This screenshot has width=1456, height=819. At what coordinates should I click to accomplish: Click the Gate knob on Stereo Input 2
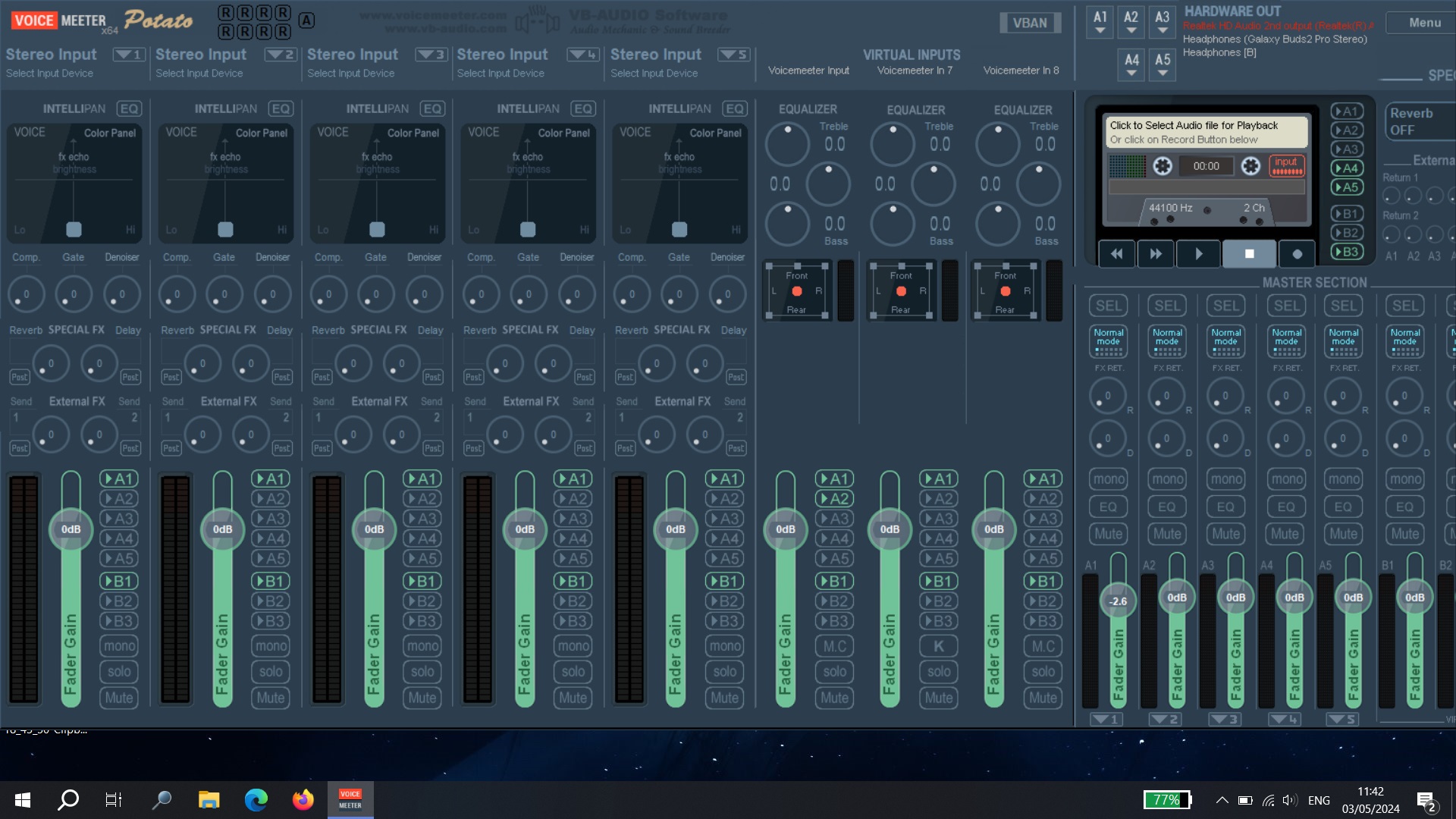coord(224,294)
